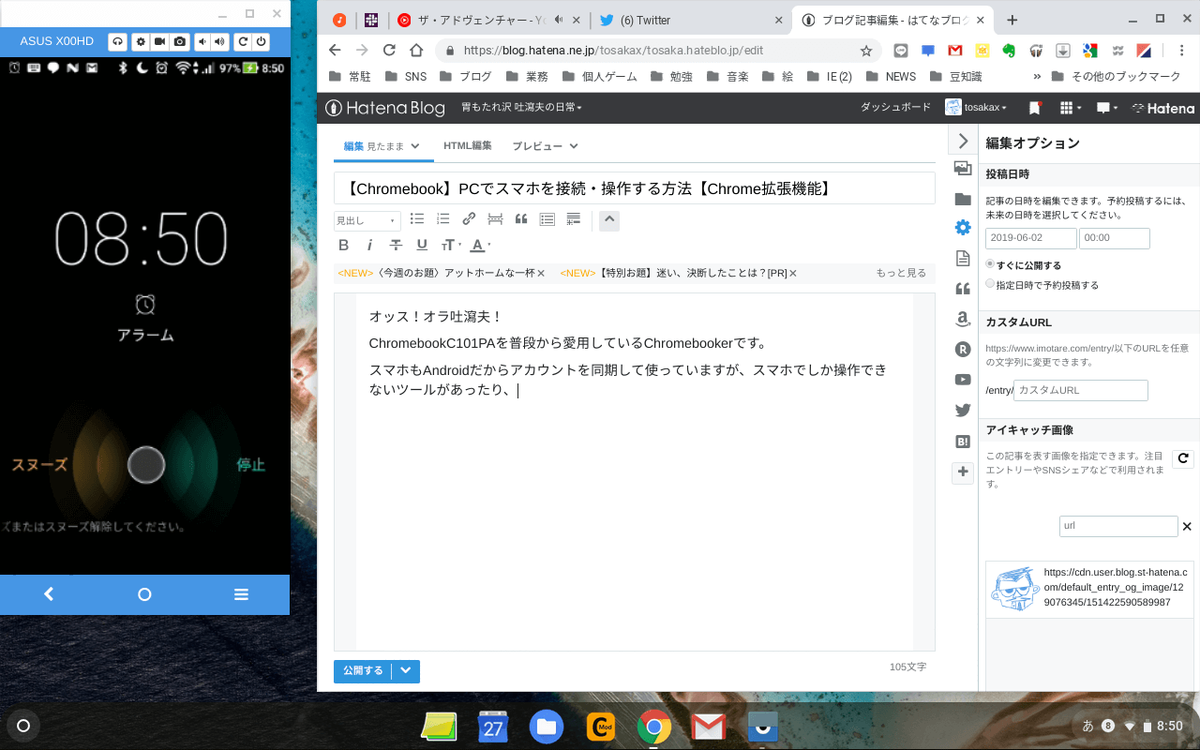1200x750 pixels.
Task: Lower the phone volume in mirroring toolbar
Action: pos(201,41)
